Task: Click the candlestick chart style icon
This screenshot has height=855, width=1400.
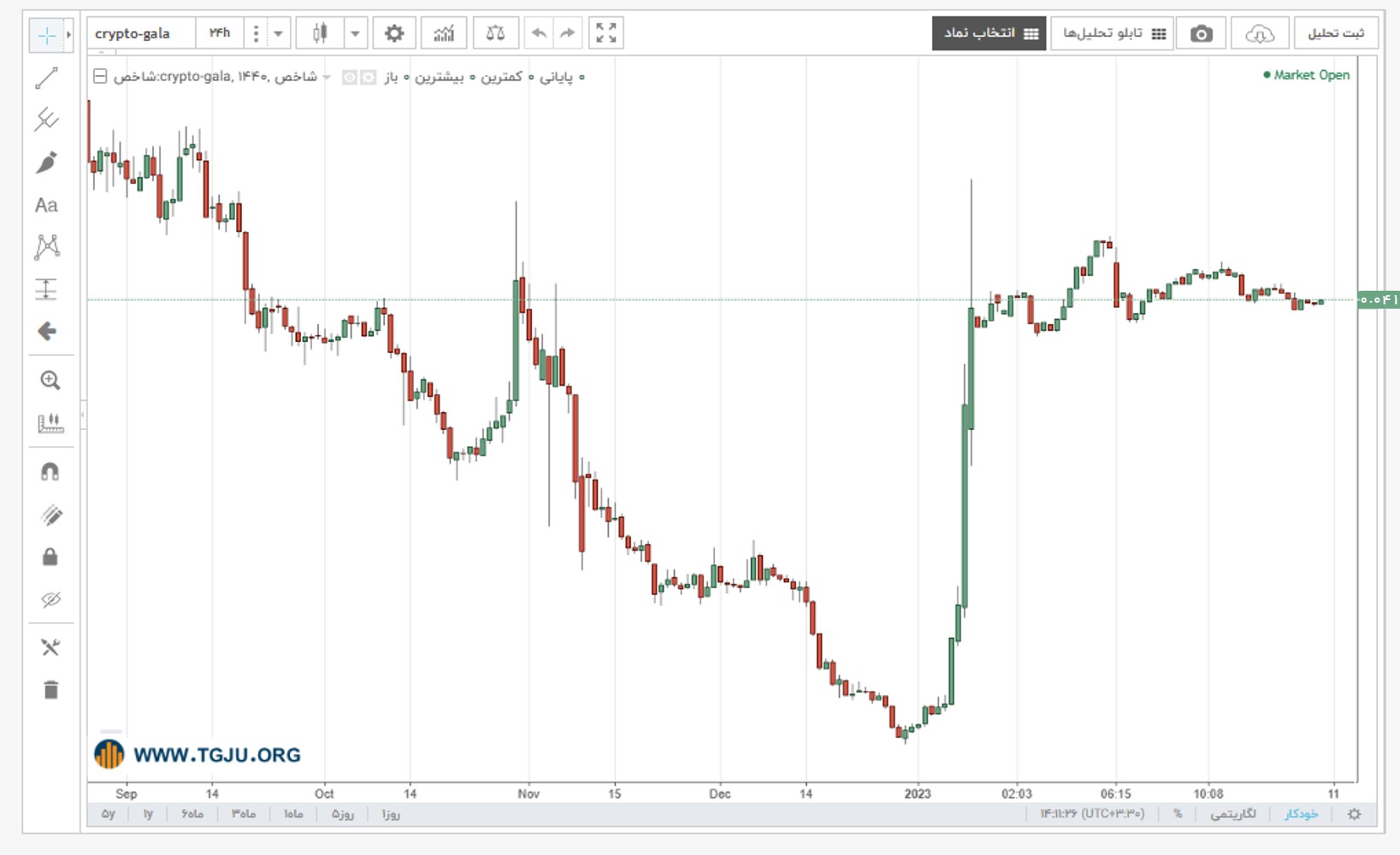Action: pos(320,33)
